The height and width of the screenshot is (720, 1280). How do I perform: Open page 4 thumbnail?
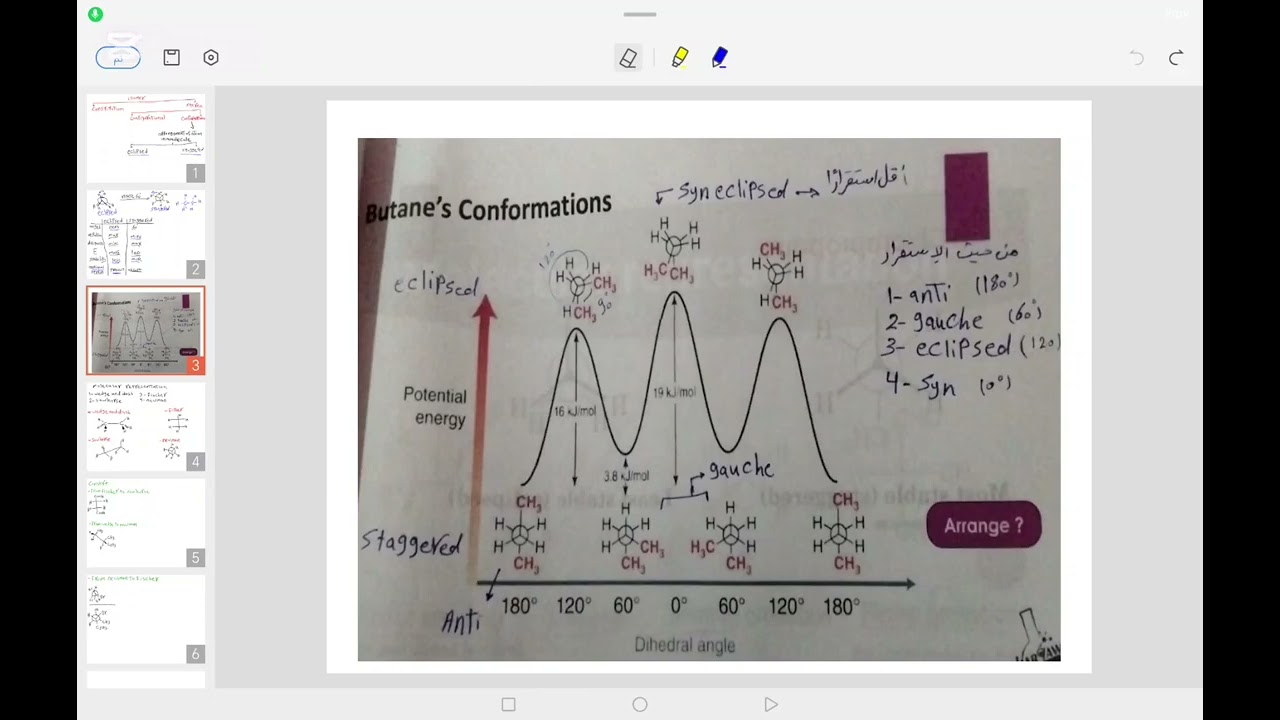click(146, 427)
